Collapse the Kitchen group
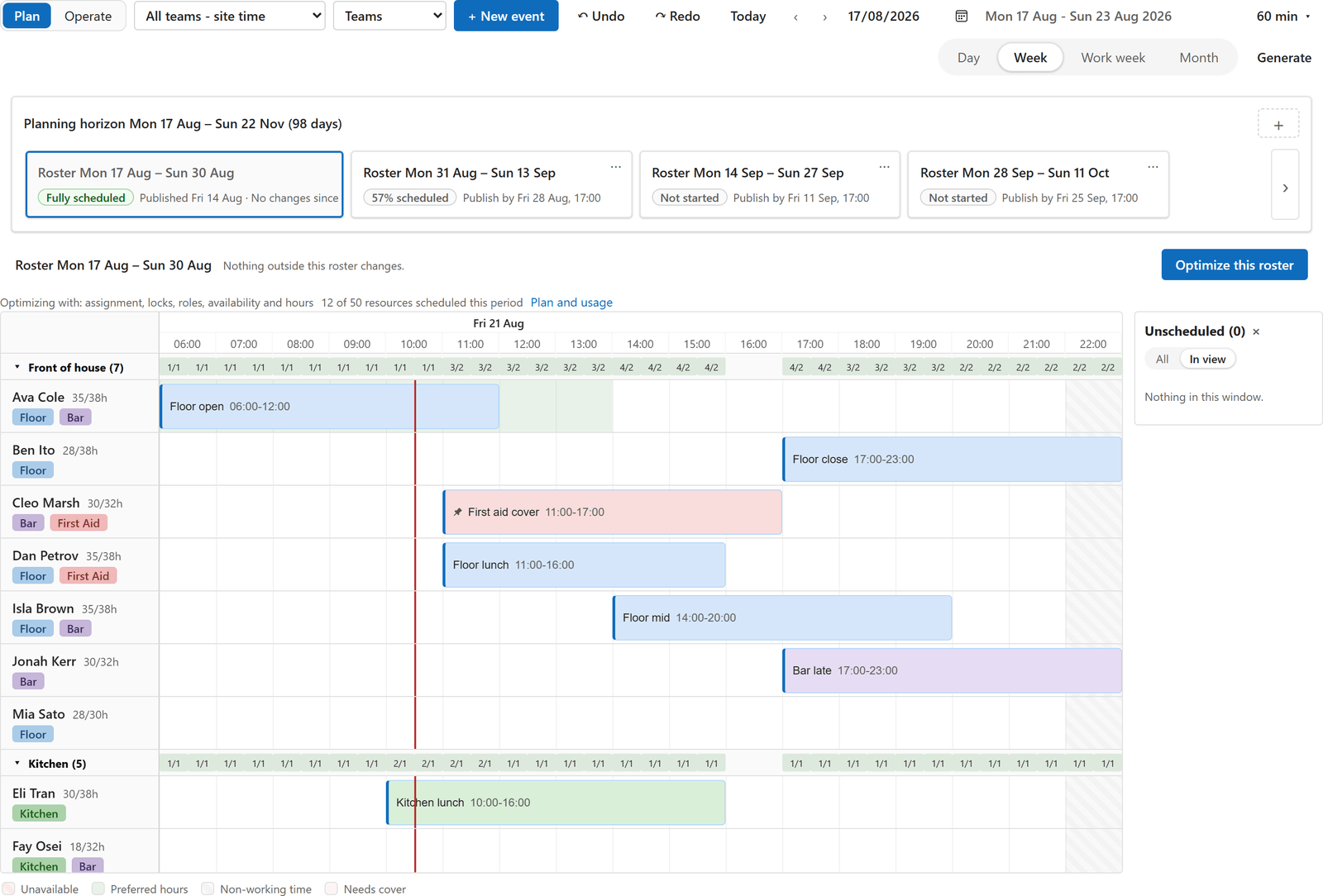1323x896 pixels. pos(17,763)
